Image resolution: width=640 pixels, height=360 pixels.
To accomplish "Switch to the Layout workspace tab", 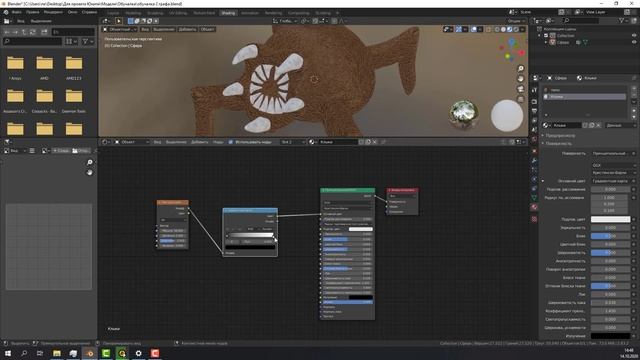I will pos(113,13).
